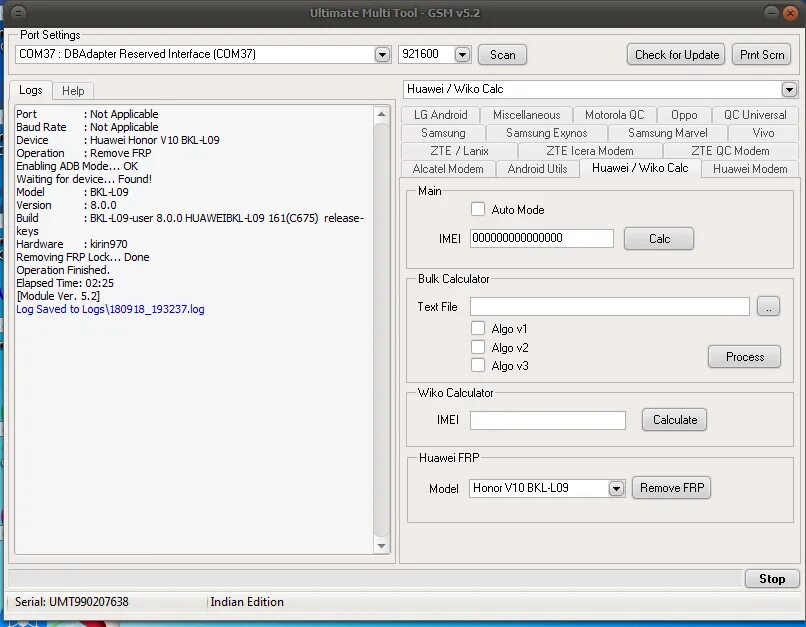
Task: Click the log scrollbar down arrow
Action: pyautogui.click(x=381, y=546)
